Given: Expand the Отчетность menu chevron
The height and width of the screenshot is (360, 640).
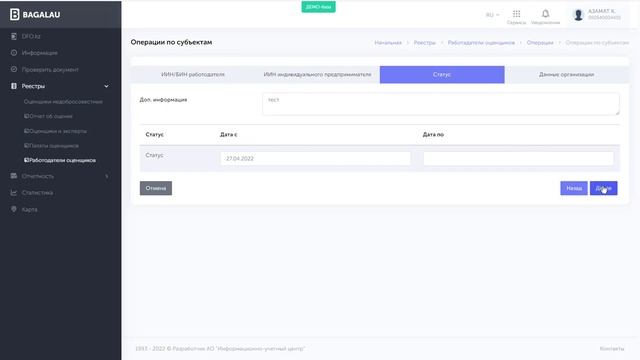Looking at the screenshot, I should [x=107, y=176].
